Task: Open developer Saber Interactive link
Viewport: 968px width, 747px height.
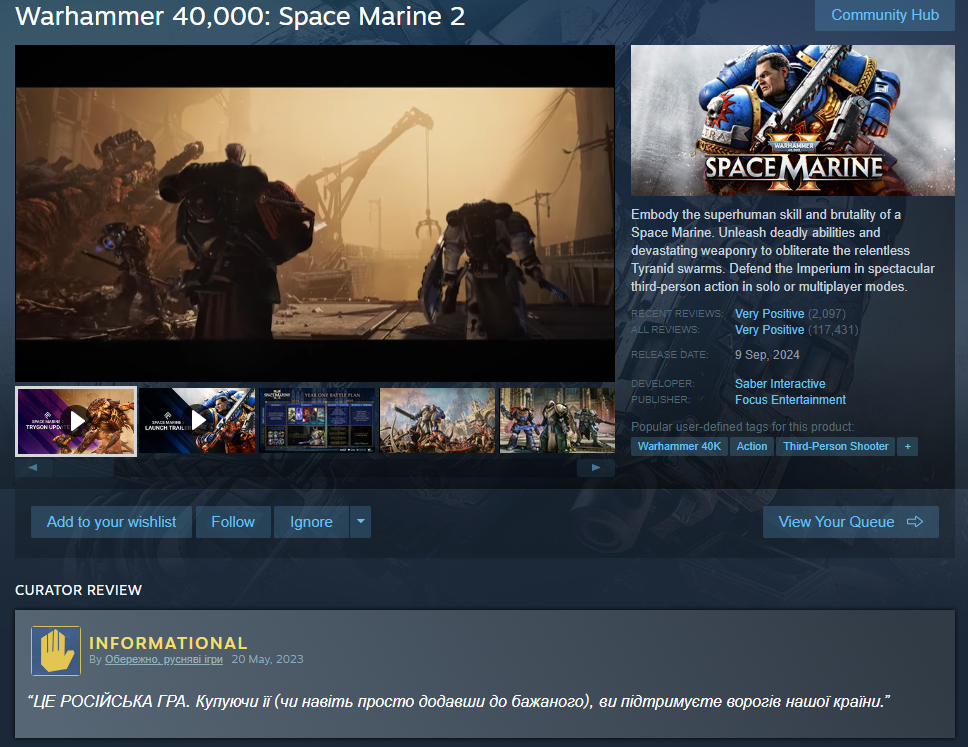Action: [x=780, y=383]
